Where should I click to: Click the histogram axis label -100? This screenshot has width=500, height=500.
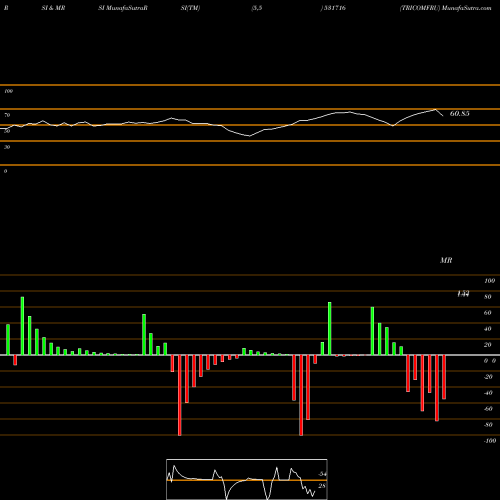click(x=490, y=441)
